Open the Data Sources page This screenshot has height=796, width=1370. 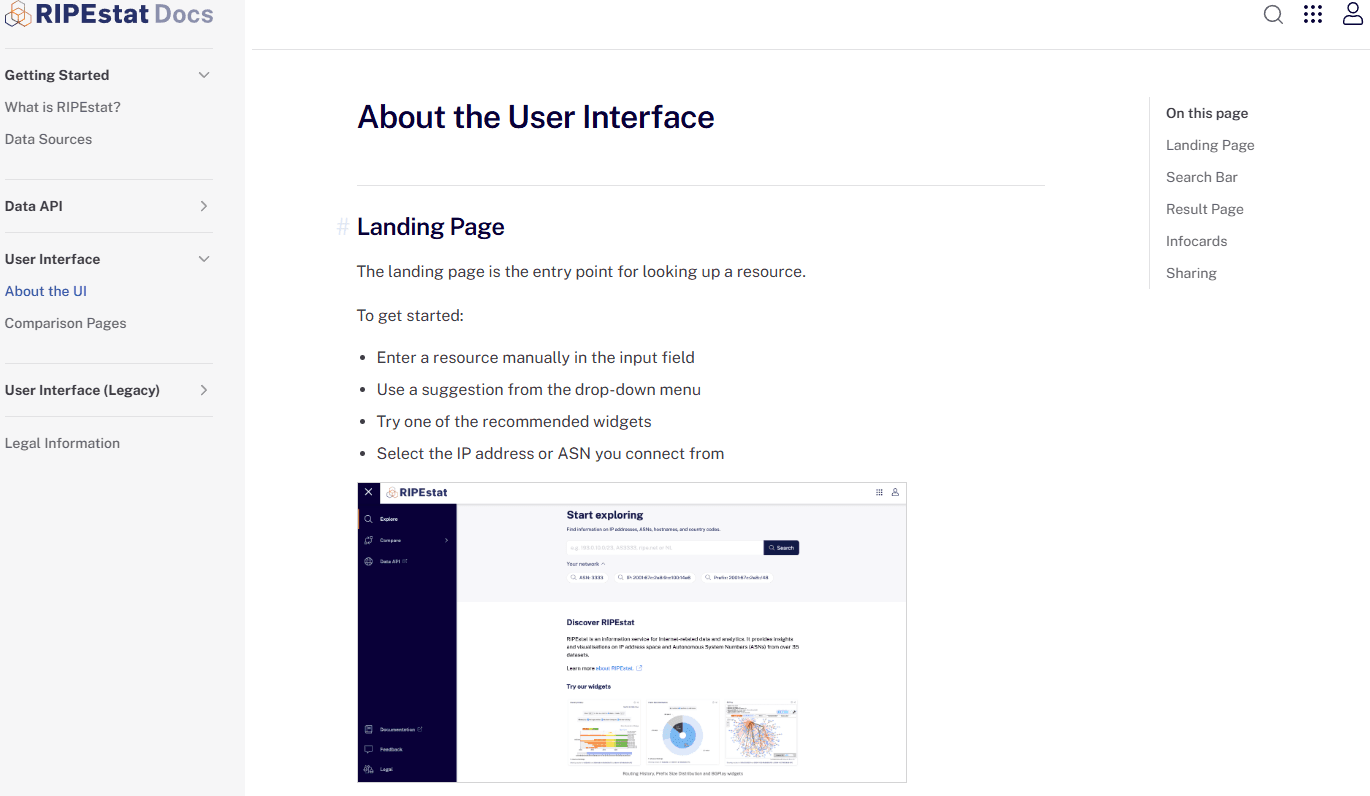[x=48, y=139]
